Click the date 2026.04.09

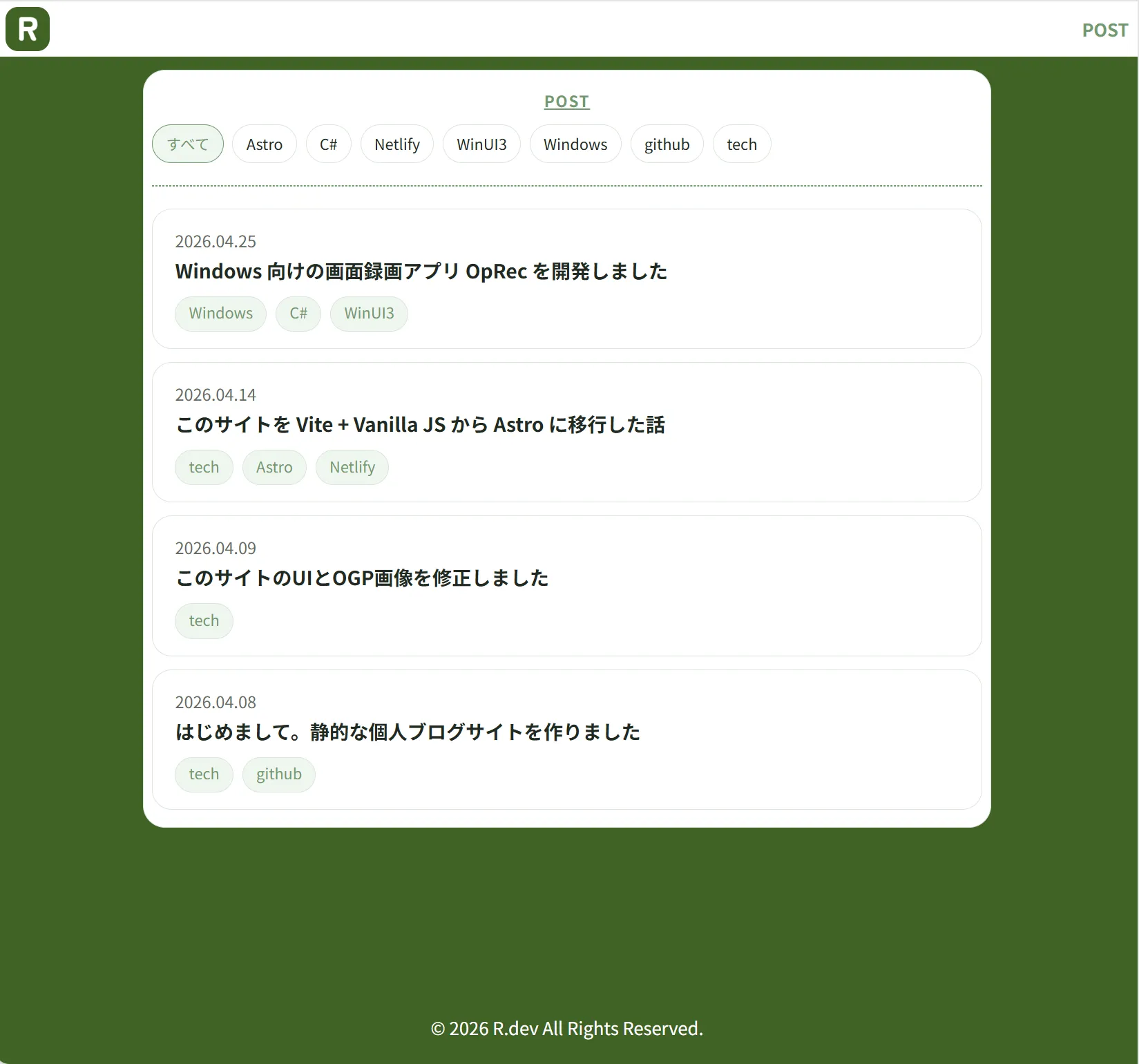click(216, 548)
